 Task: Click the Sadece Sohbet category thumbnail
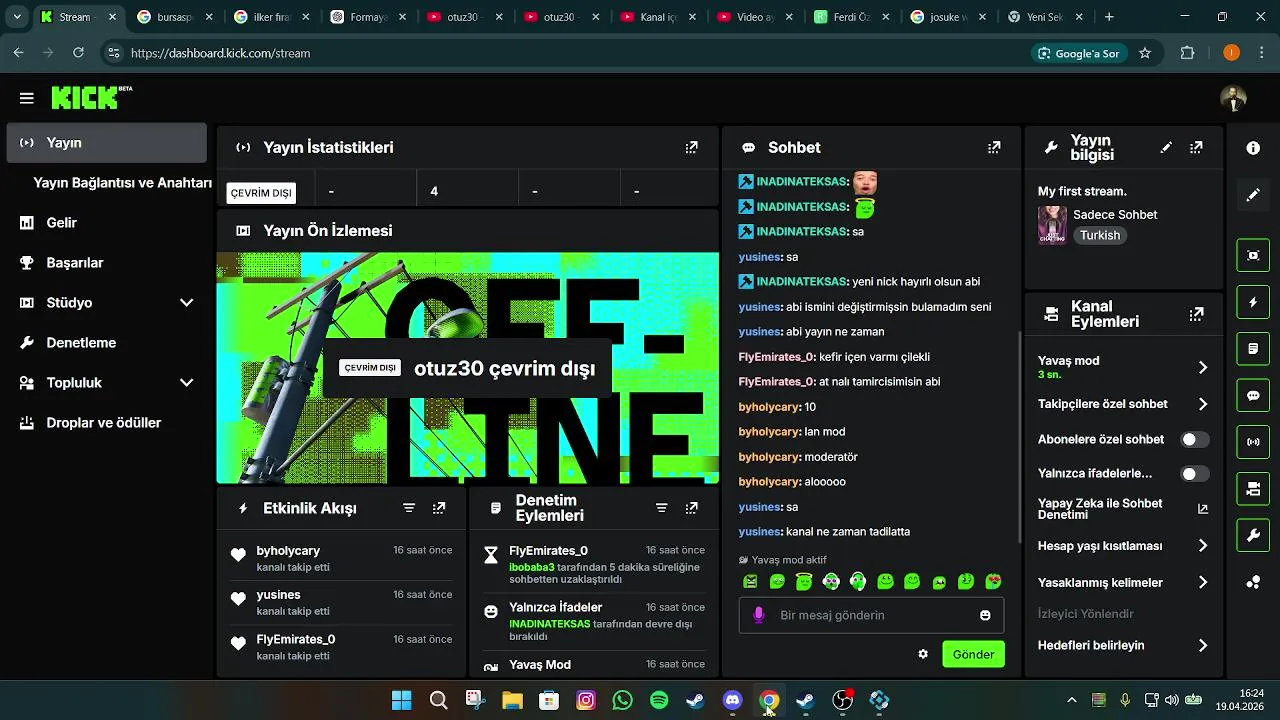pyautogui.click(x=1052, y=225)
